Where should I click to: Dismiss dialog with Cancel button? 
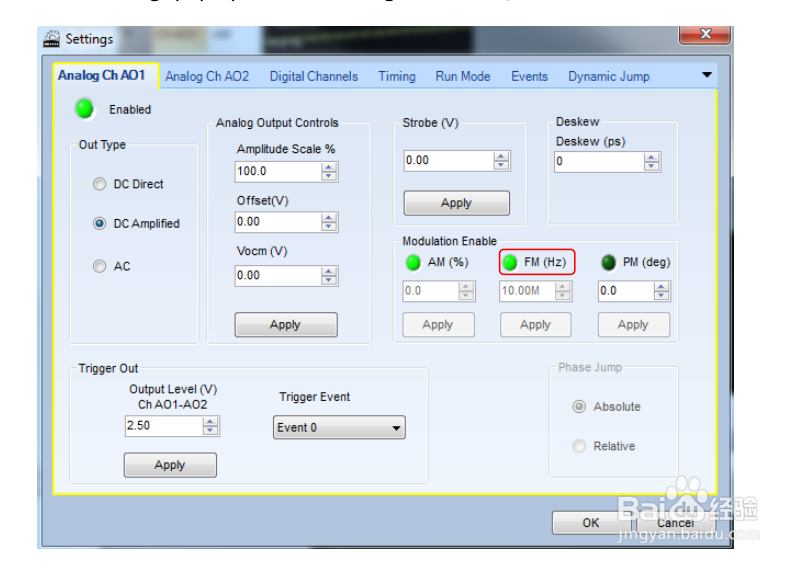(x=676, y=522)
